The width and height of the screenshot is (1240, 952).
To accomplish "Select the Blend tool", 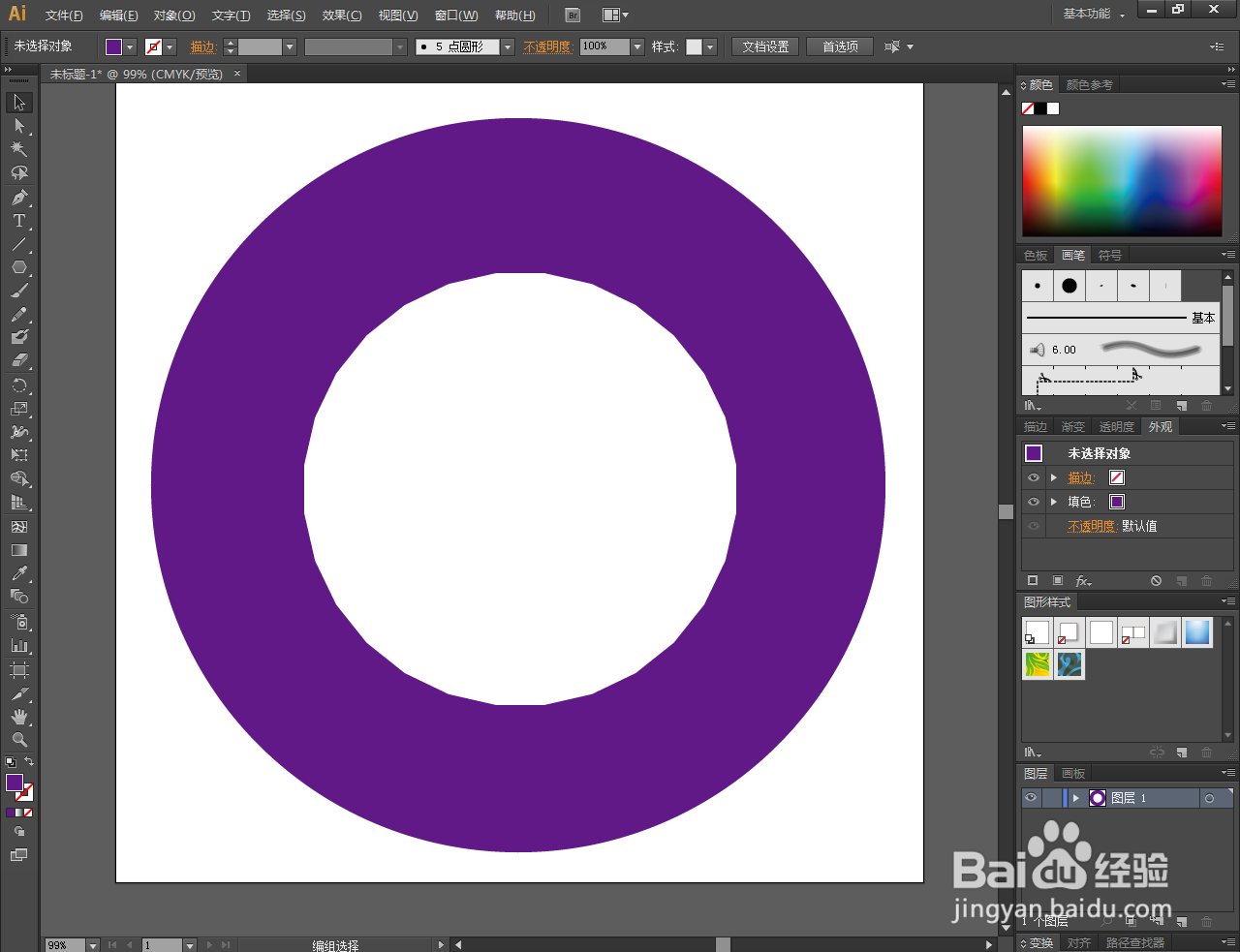I will click(x=19, y=597).
